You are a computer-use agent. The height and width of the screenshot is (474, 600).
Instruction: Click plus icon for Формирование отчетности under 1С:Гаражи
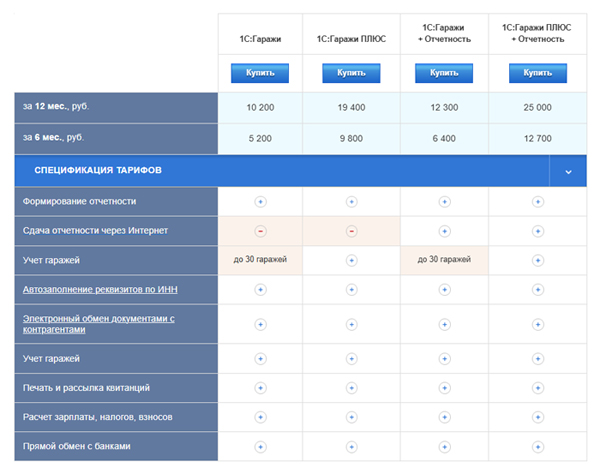[260, 201]
